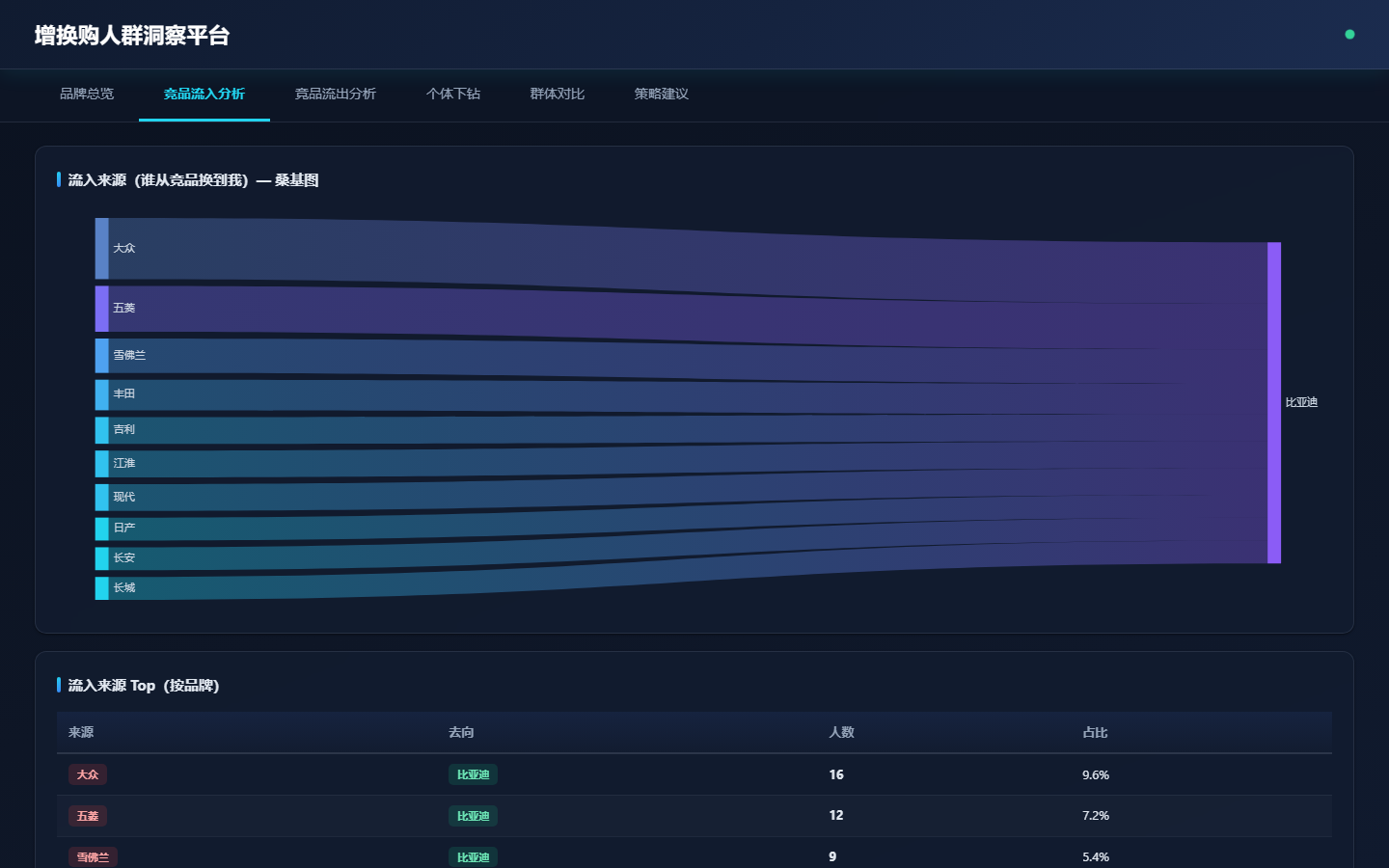1389x868 pixels.
Task: Pick the 现代 node bar in the Sankey
Action: point(101,498)
